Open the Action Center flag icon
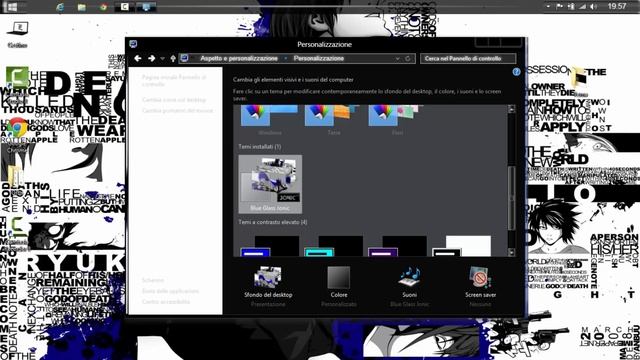Viewport: 640px width, 360px height. pyautogui.click(x=559, y=7)
